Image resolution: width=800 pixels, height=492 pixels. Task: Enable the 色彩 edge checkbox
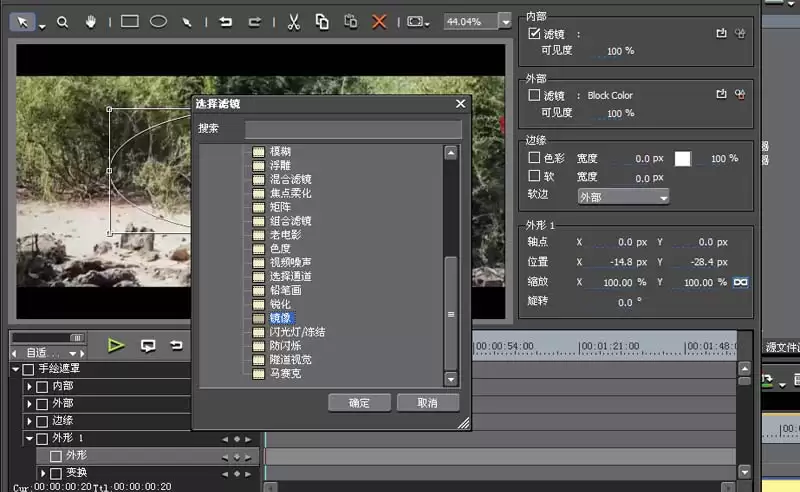(534, 158)
